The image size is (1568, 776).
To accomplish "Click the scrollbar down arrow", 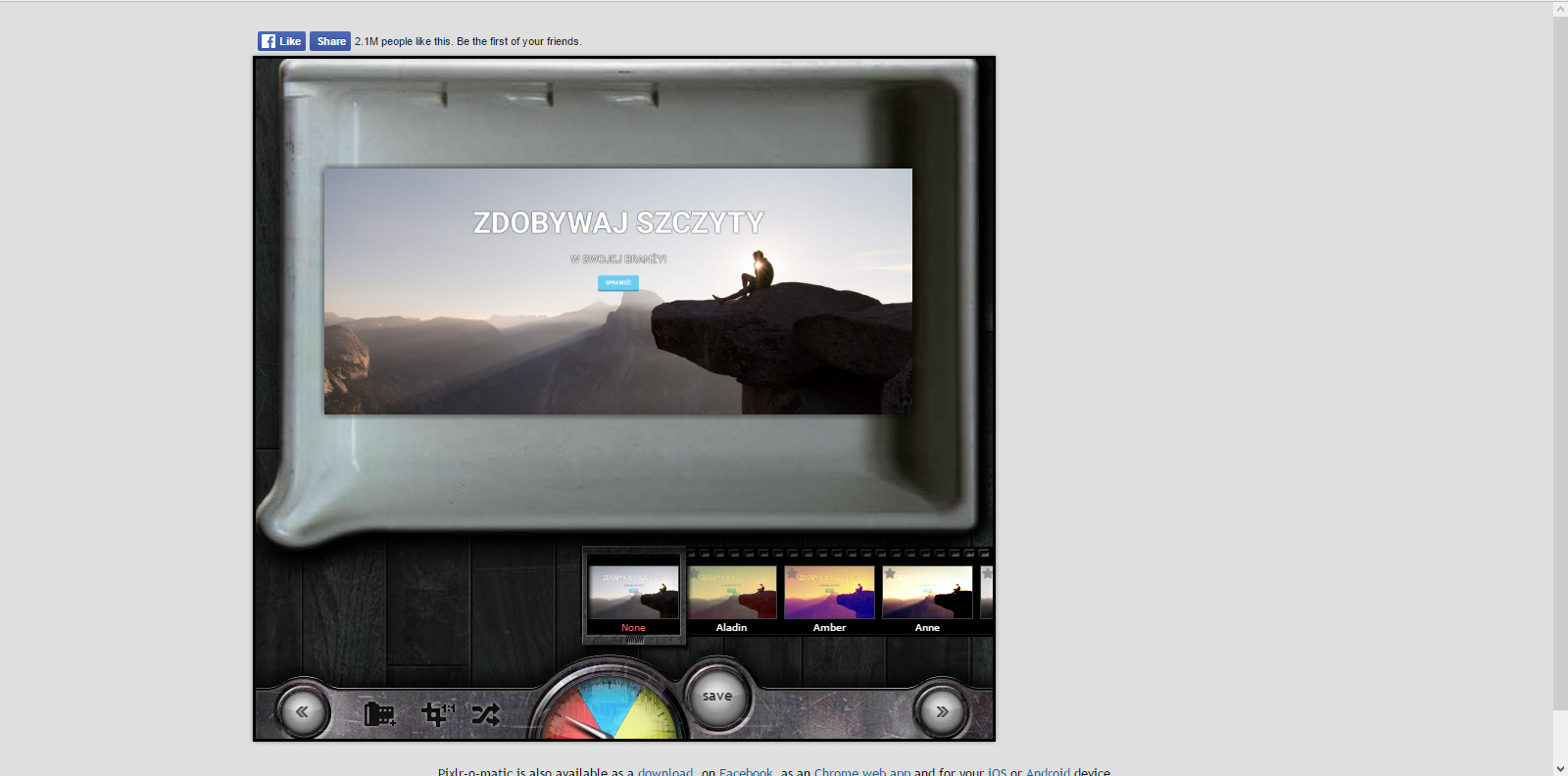I will point(1560,768).
